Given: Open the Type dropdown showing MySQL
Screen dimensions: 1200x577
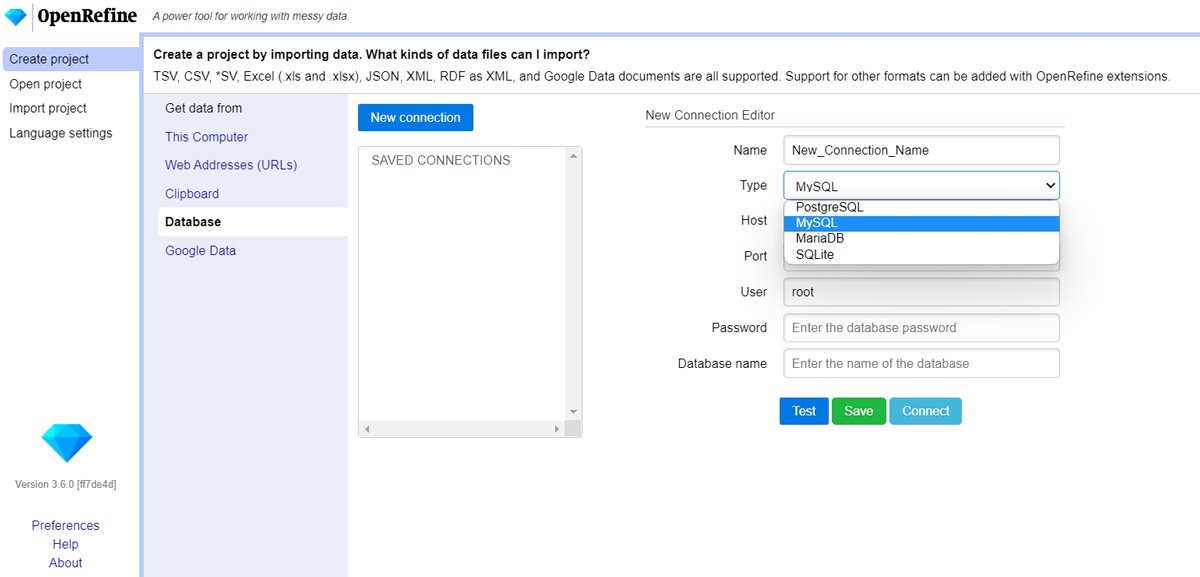Looking at the screenshot, I should click(921, 186).
